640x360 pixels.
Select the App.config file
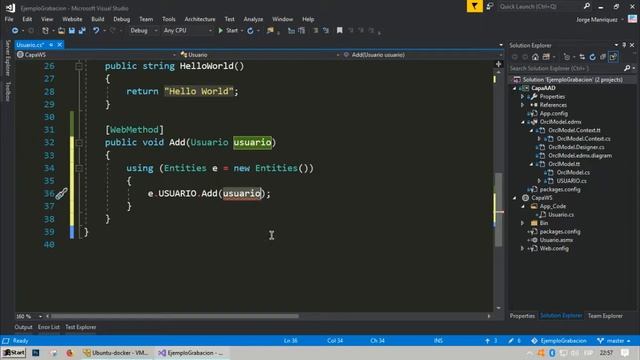click(x=553, y=113)
